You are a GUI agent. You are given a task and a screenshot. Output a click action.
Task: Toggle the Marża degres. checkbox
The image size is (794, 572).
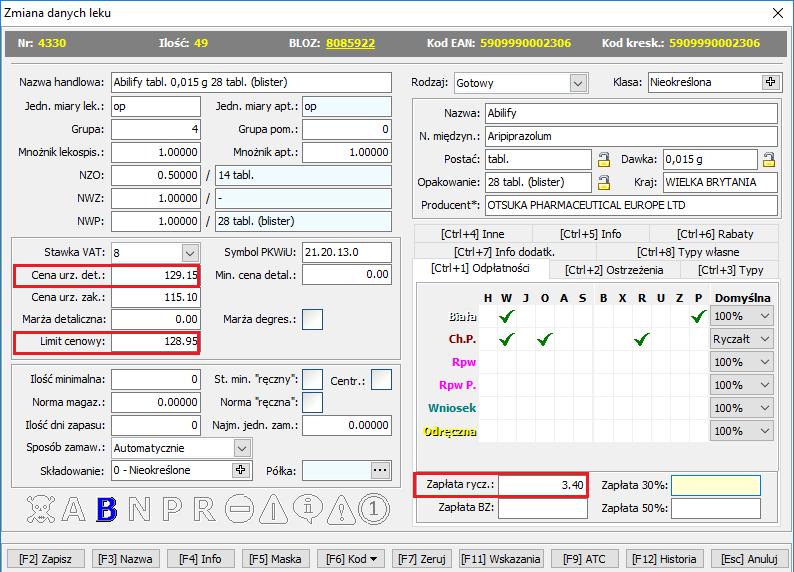[312, 319]
